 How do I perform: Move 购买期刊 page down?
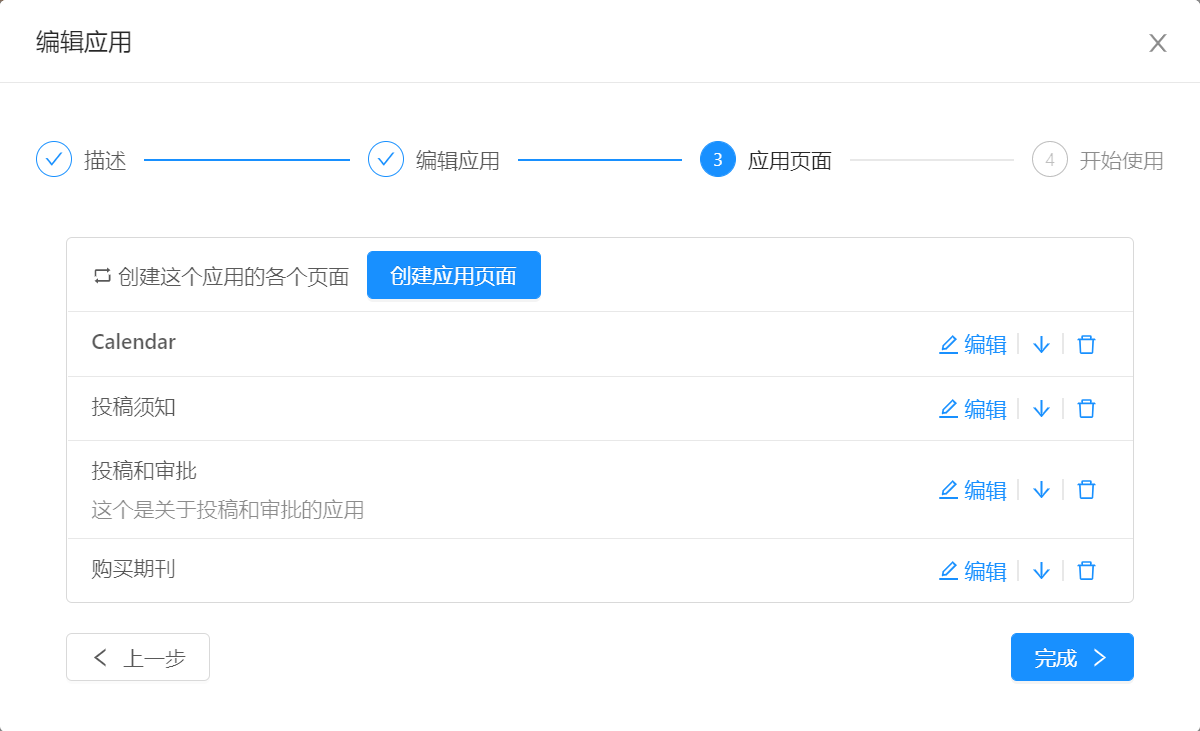pyautogui.click(x=1041, y=571)
